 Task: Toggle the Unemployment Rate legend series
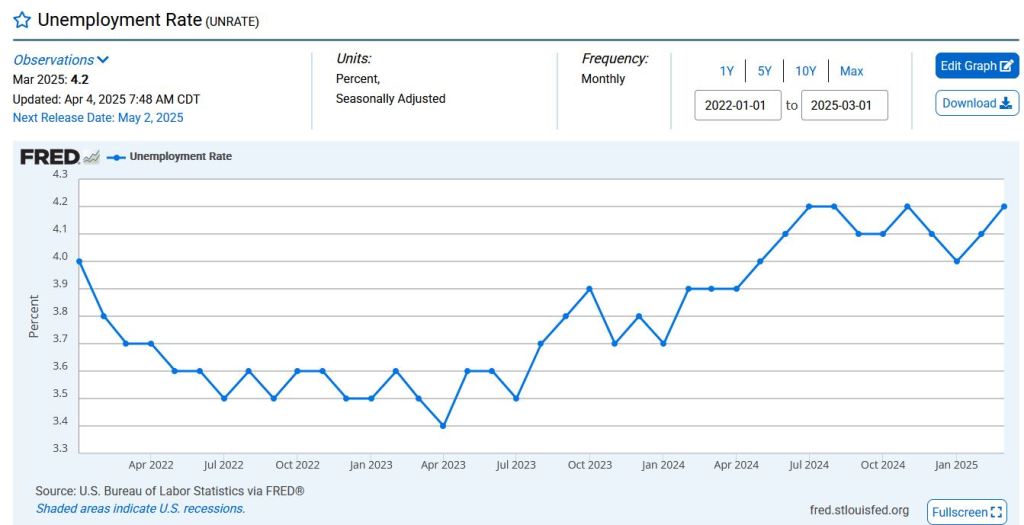pyautogui.click(x=170, y=157)
